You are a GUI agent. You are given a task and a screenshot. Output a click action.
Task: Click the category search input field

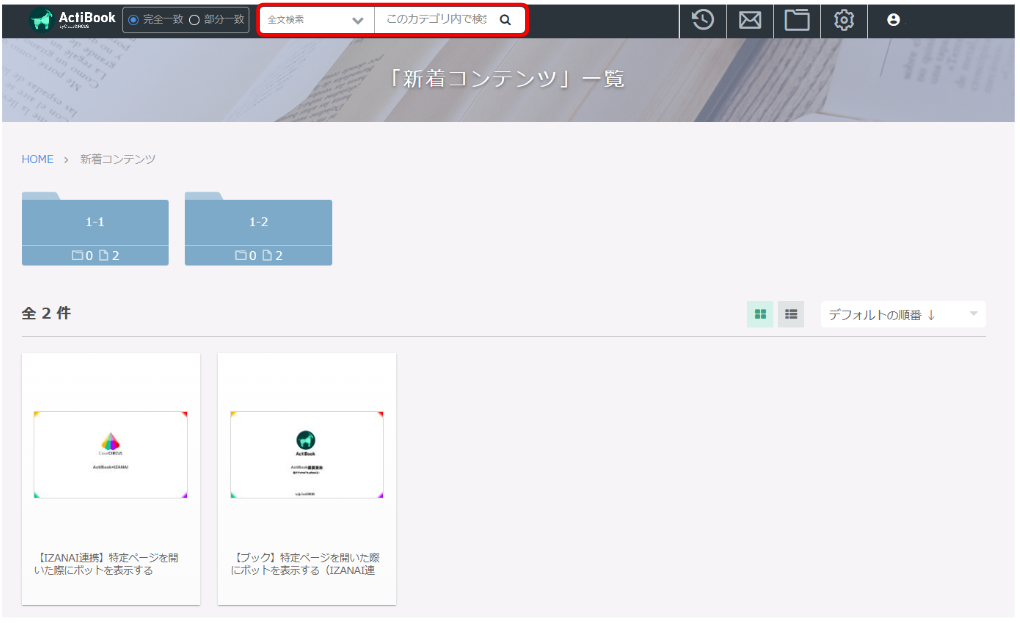(x=436, y=20)
